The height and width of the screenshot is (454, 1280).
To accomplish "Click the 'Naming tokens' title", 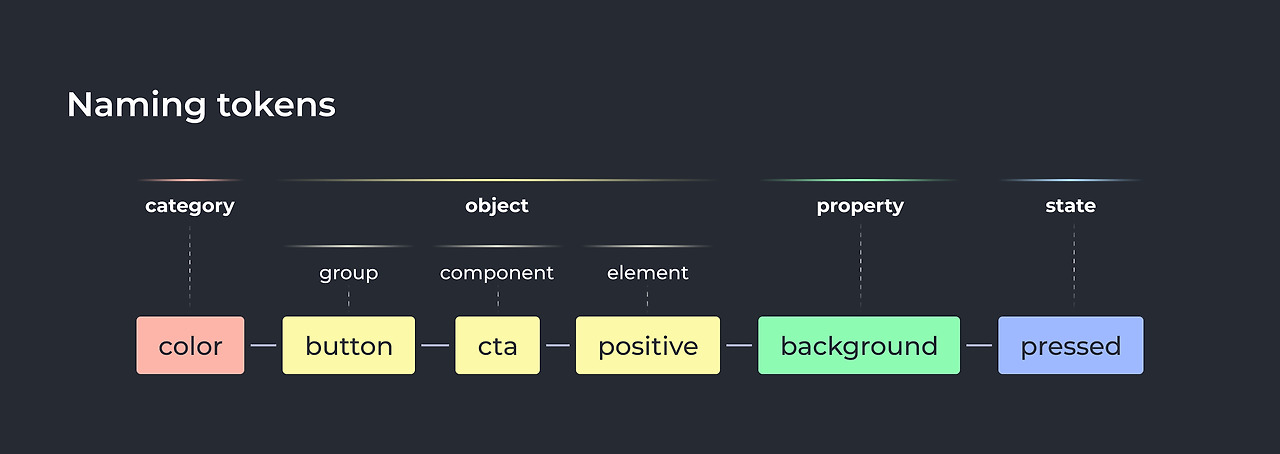I will [201, 105].
